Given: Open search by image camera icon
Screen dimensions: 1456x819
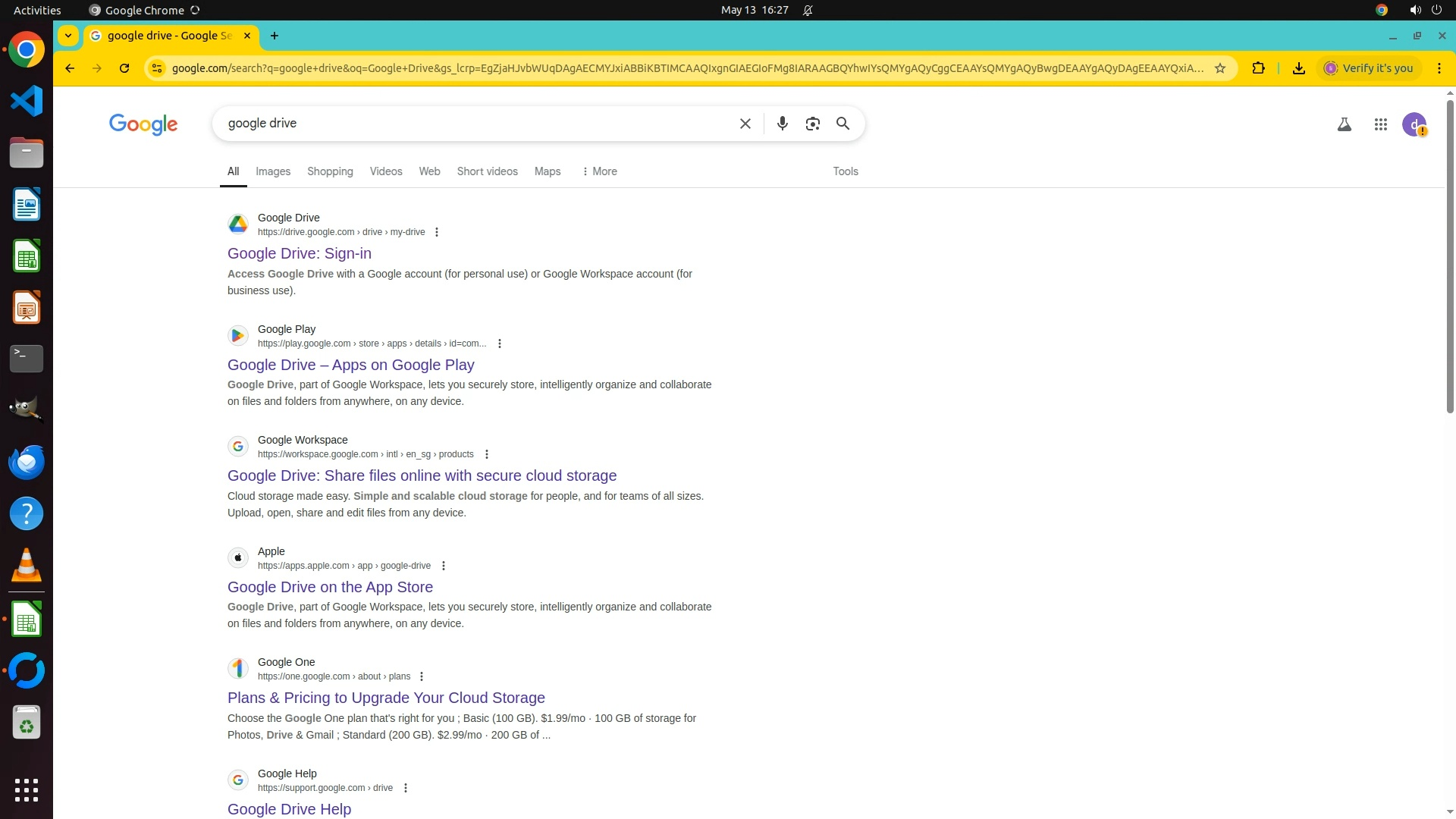Looking at the screenshot, I should (812, 124).
